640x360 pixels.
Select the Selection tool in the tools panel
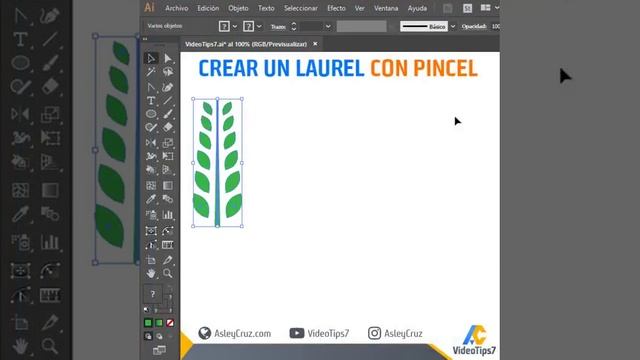pos(151,58)
